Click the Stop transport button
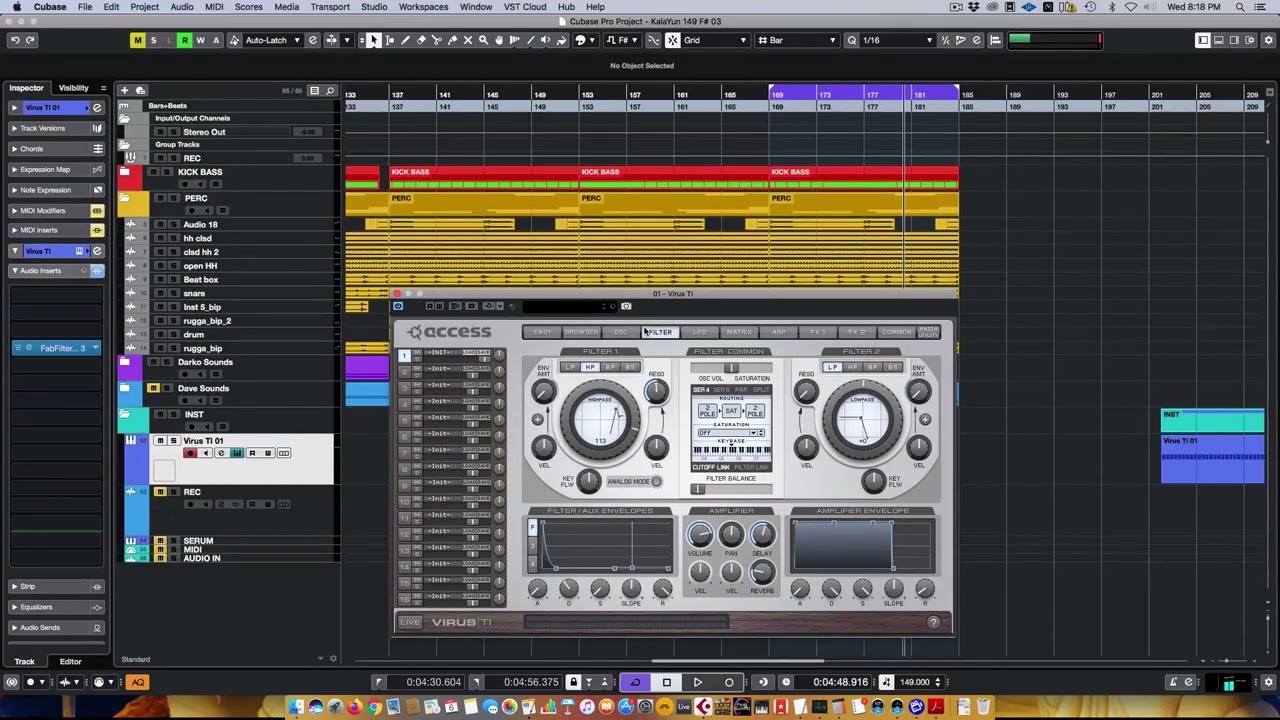Viewport: 1280px width, 720px height. 667,682
